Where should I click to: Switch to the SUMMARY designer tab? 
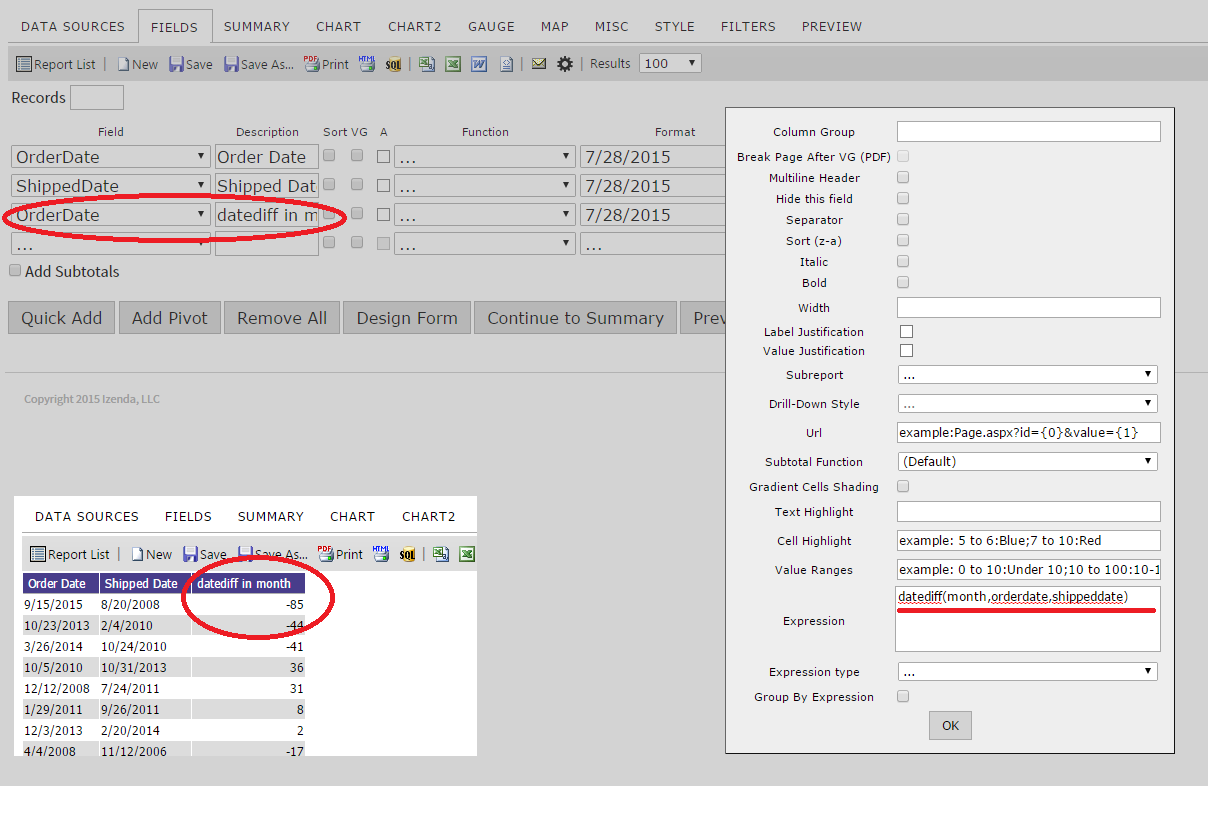click(x=257, y=26)
